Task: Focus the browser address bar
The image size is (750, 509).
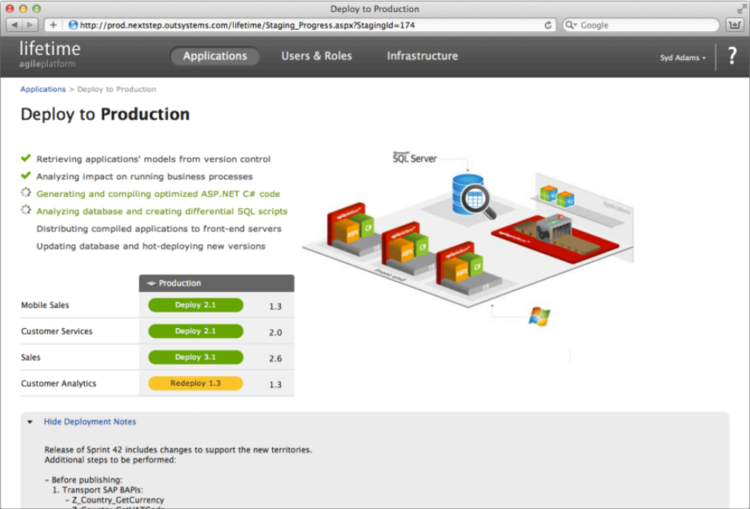Action: (301, 25)
